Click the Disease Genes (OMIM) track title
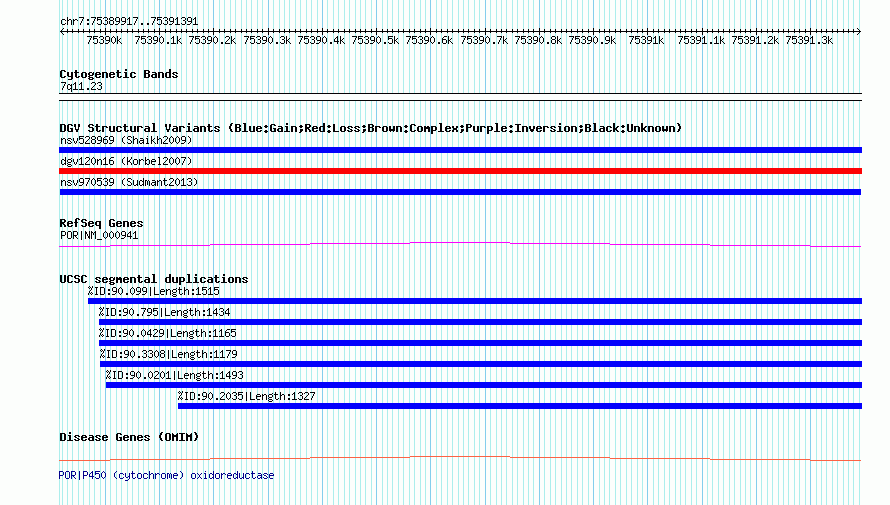 click(x=129, y=437)
